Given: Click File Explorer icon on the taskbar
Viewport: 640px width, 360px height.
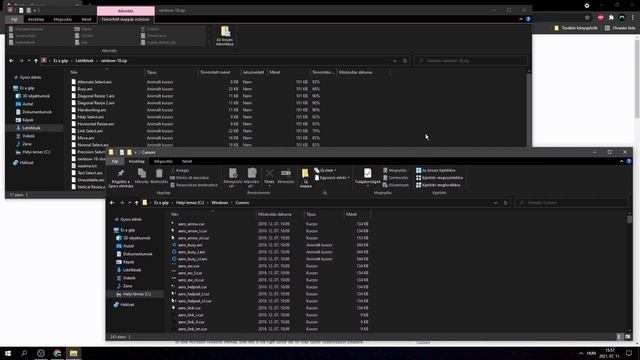Looking at the screenshot, I should pyautogui.click(x=73, y=353).
